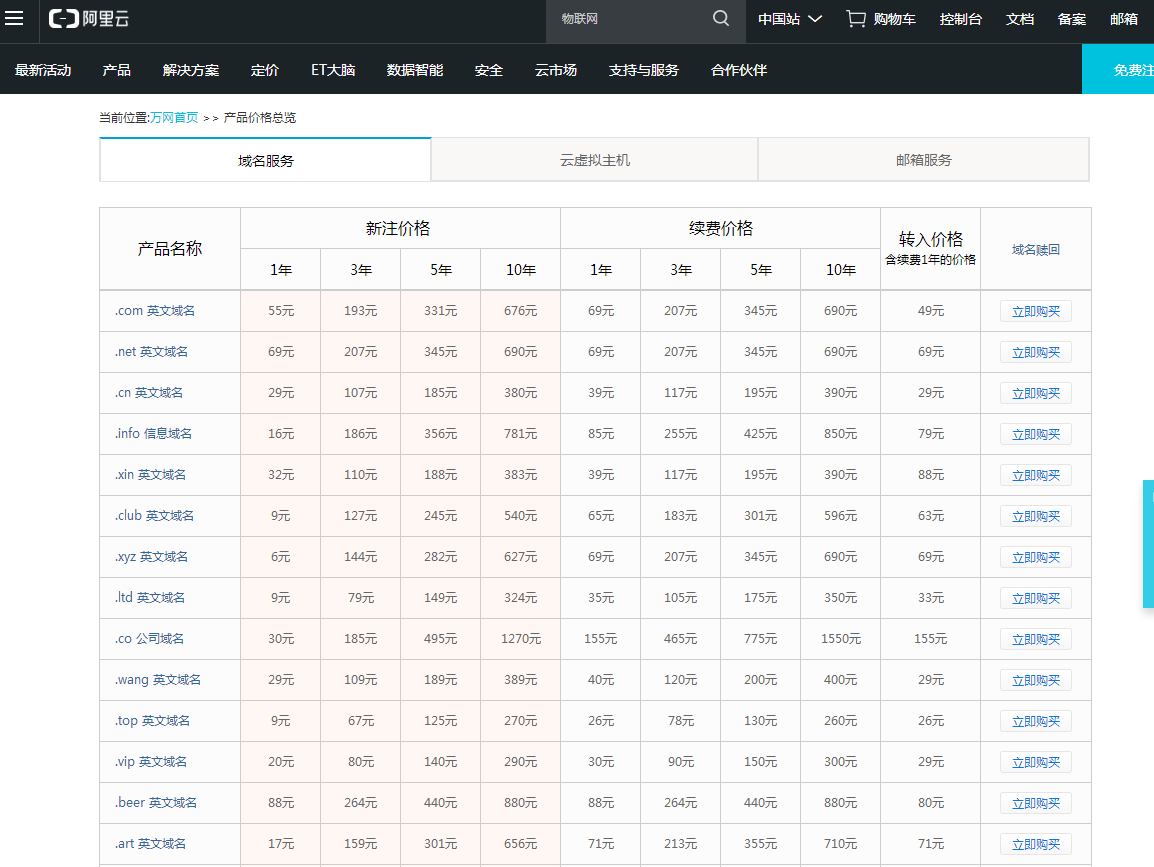This screenshot has width=1154, height=867.
Task: Click 立即购买 for .cn domain
Action: pos(1036,394)
